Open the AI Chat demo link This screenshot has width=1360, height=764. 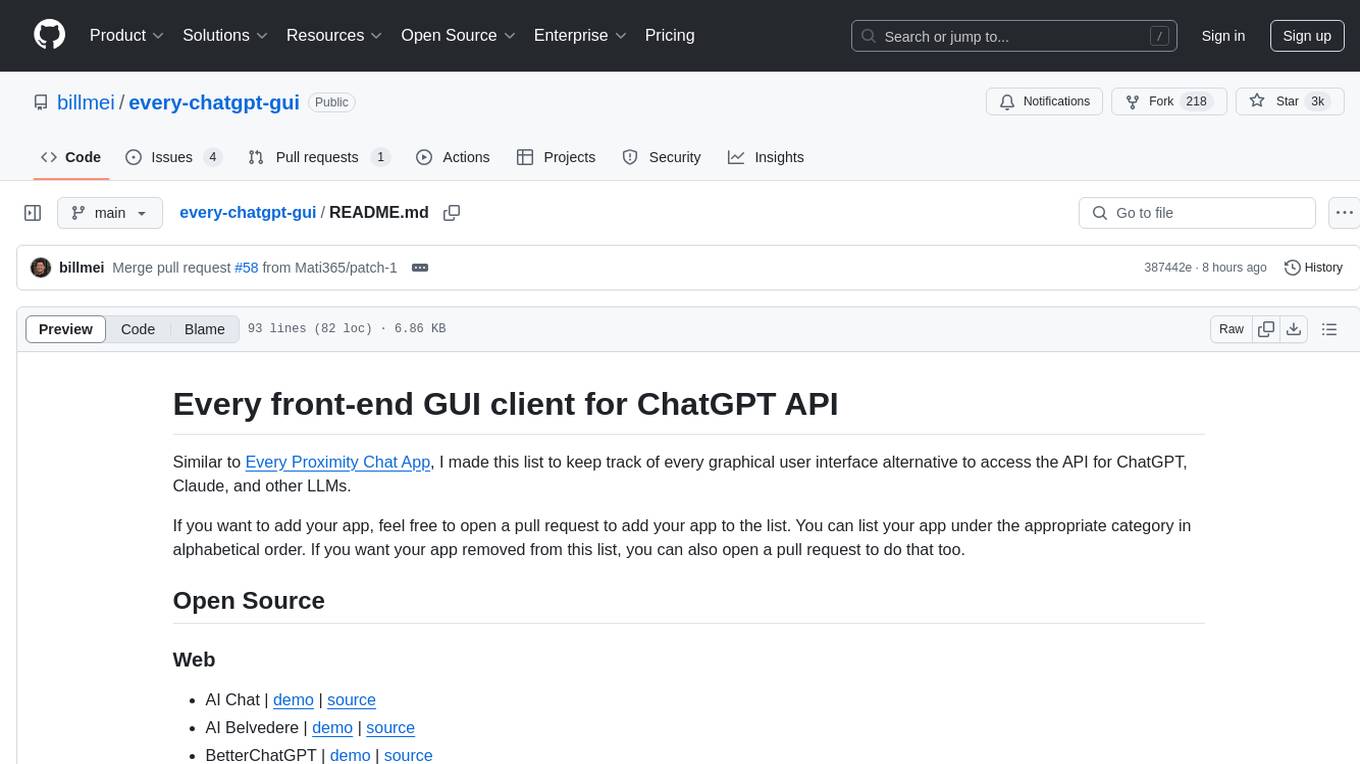[x=293, y=700]
